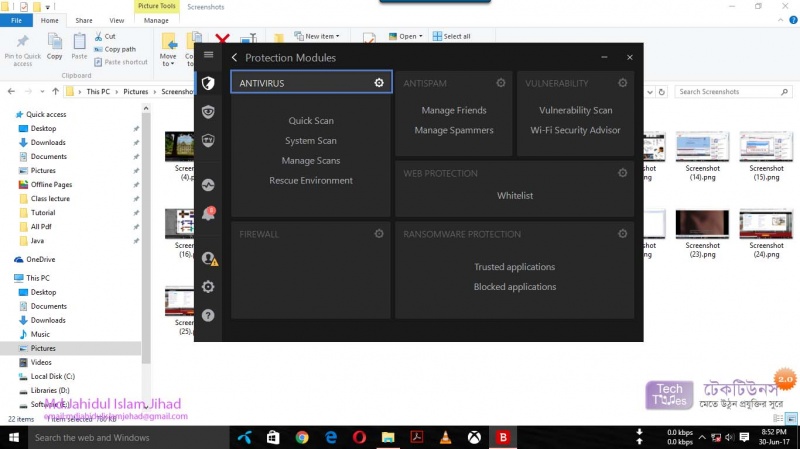Click Pin to Quick access in ribbon
The image size is (800, 449).
point(22,51)
